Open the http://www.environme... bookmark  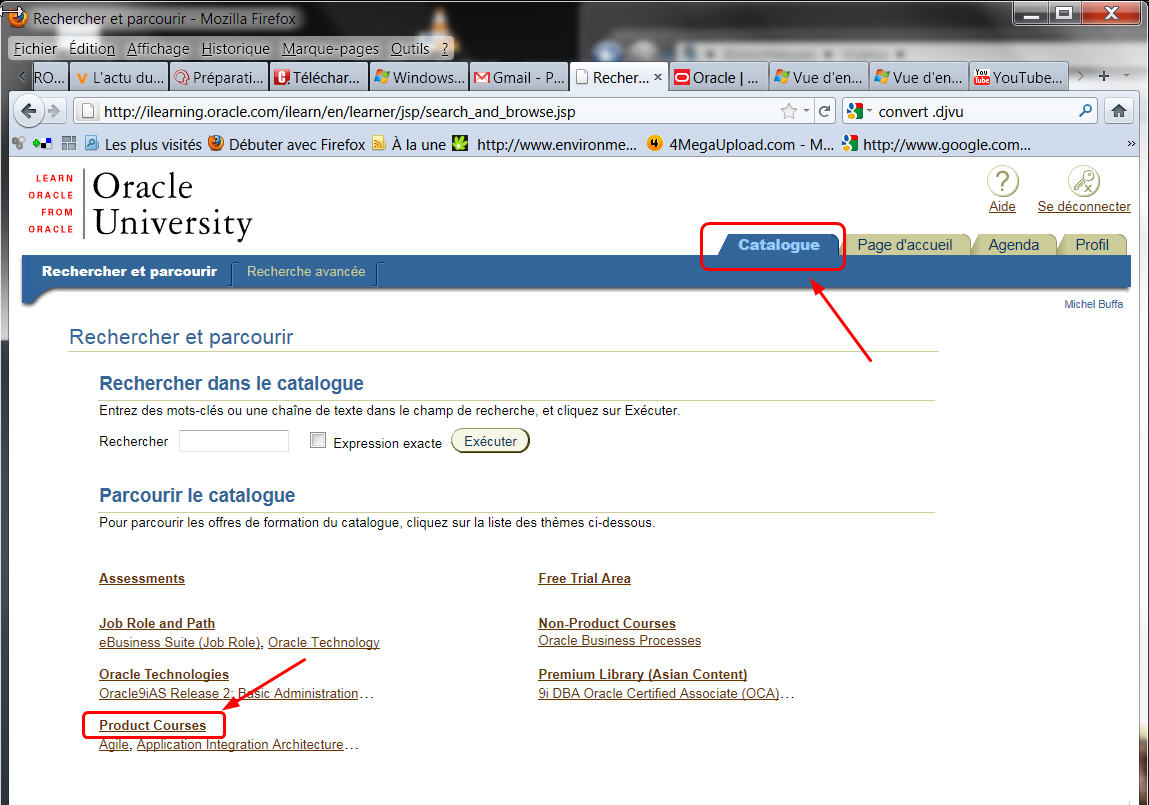544,144
